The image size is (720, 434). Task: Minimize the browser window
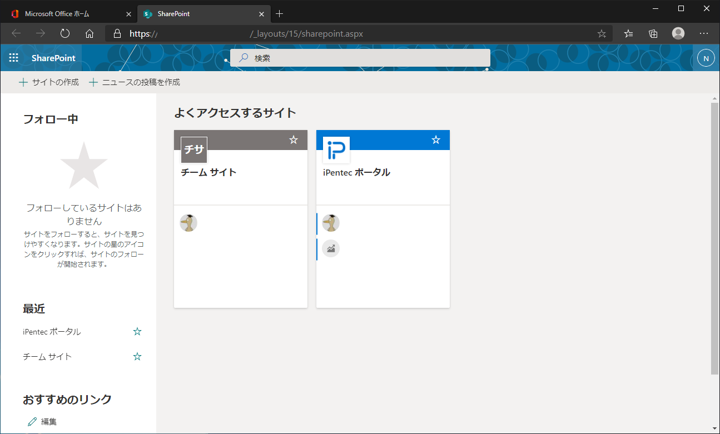(655, 9)
